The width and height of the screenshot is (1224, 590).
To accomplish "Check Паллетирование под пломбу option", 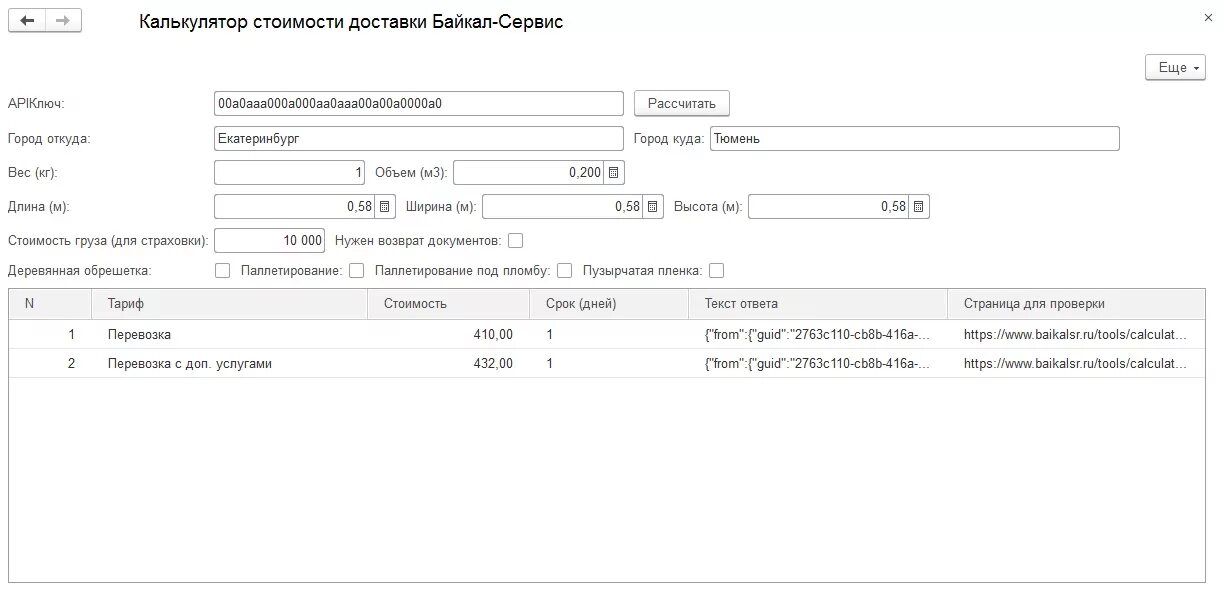I will pyautogui.click(x=564, y=271).
